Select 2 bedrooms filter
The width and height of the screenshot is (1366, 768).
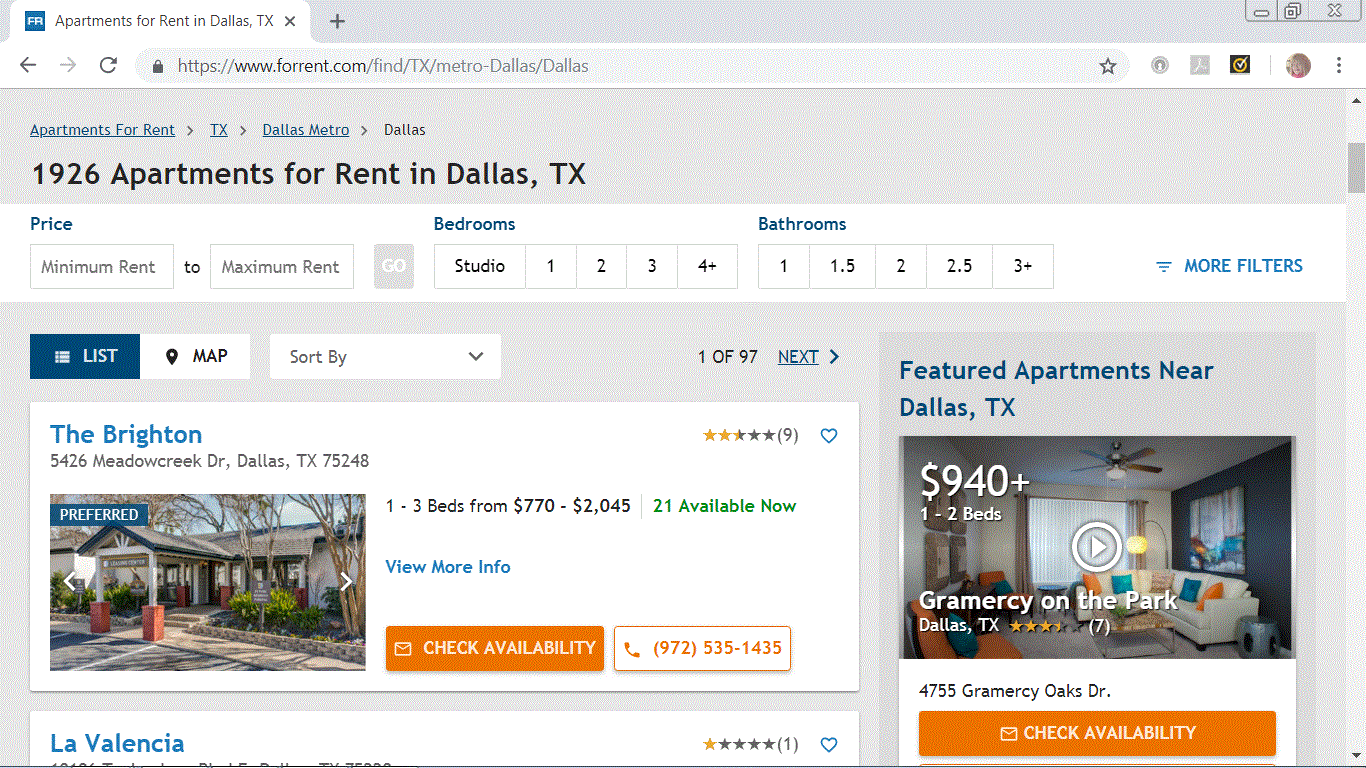click(601, 266)
